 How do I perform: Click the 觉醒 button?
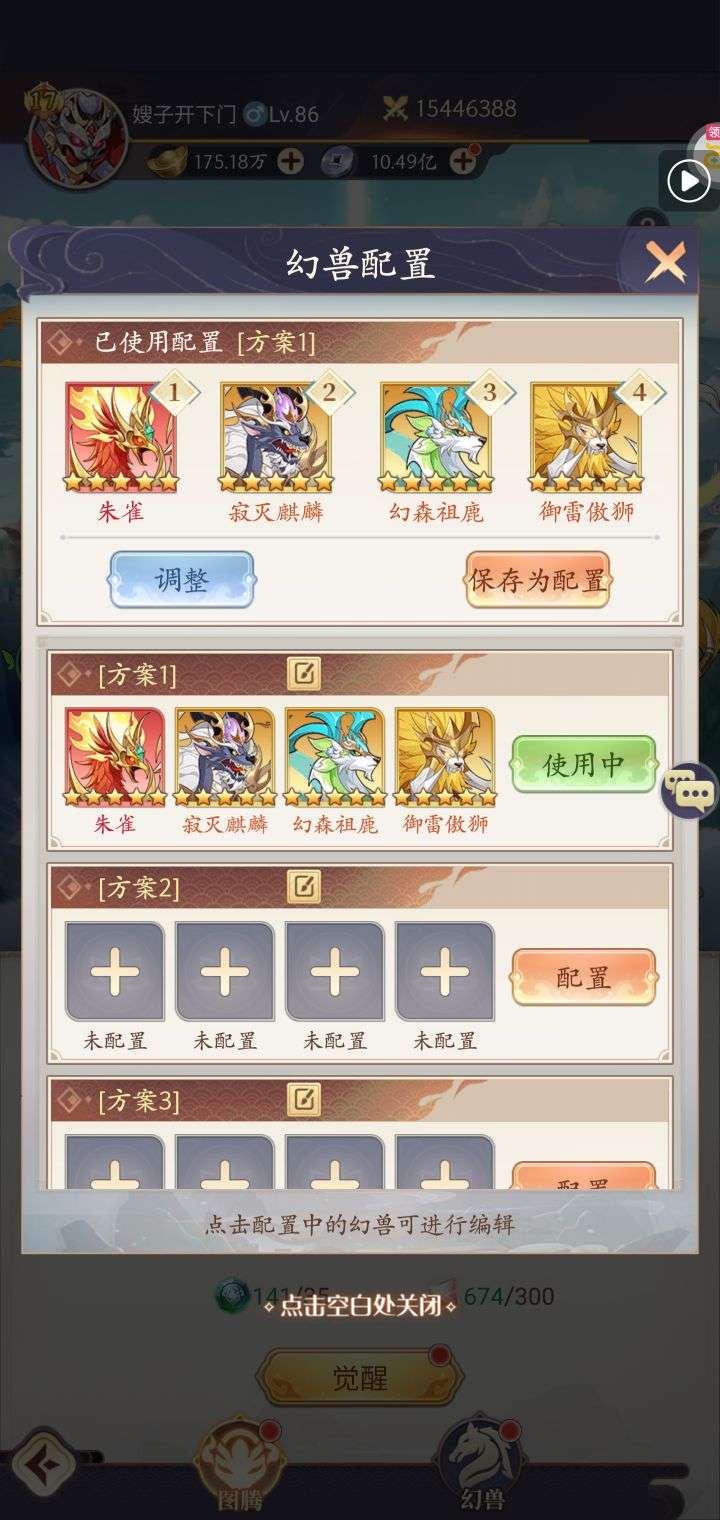coord(360,1378)
